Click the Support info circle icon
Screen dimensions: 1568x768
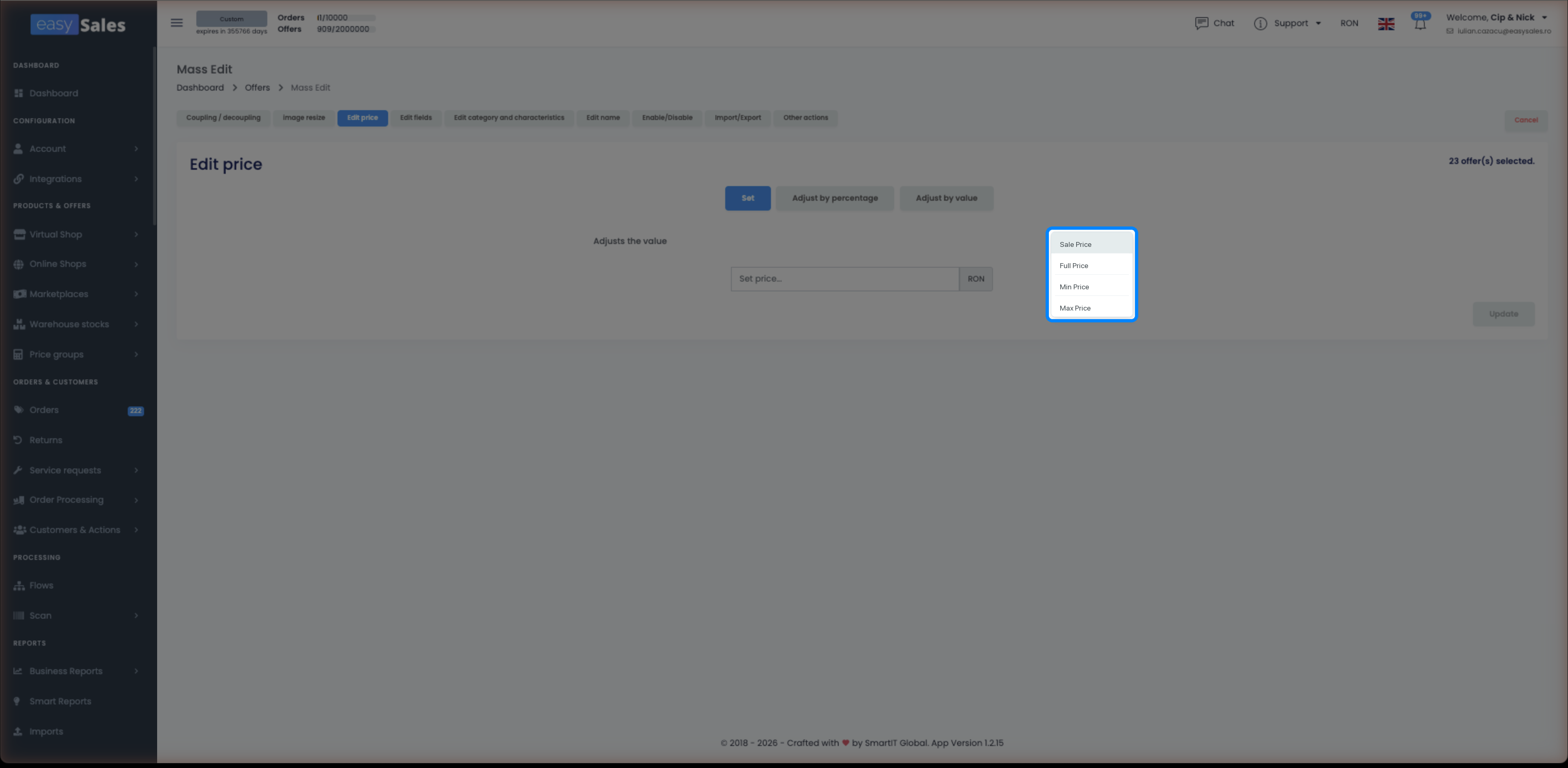click(1260, 23)
